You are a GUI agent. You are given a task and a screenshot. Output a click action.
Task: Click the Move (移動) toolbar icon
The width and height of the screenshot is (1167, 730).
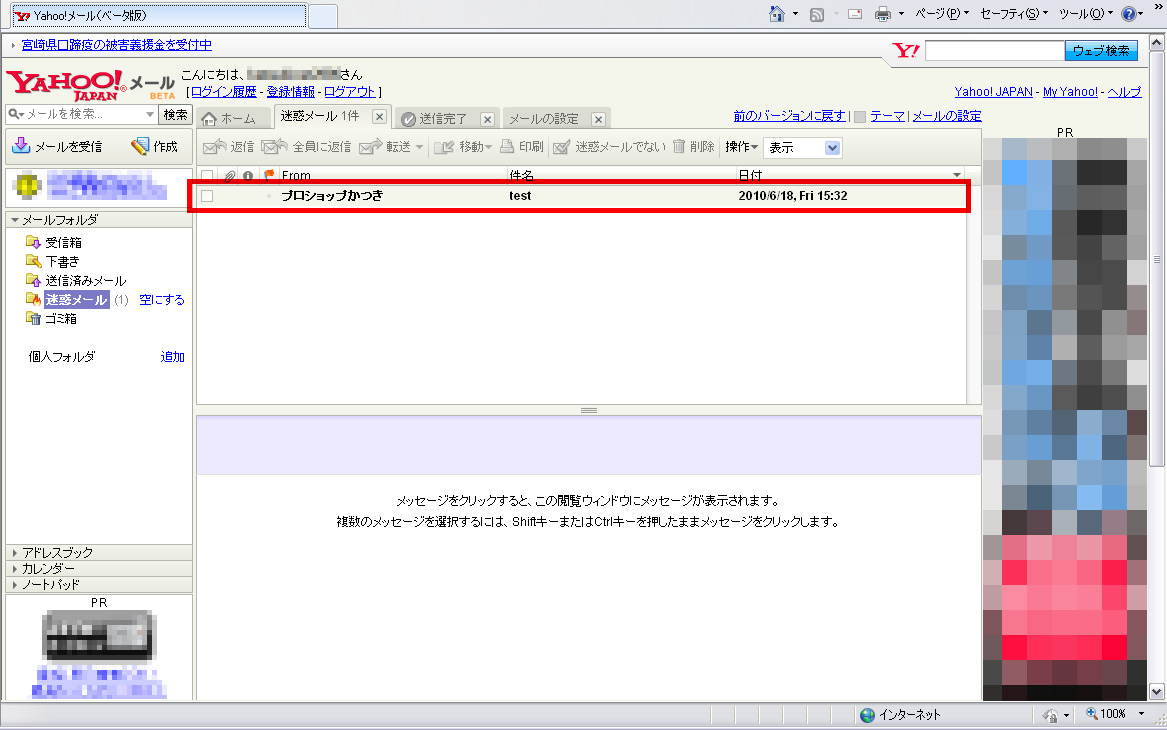[x=444, y=147]
